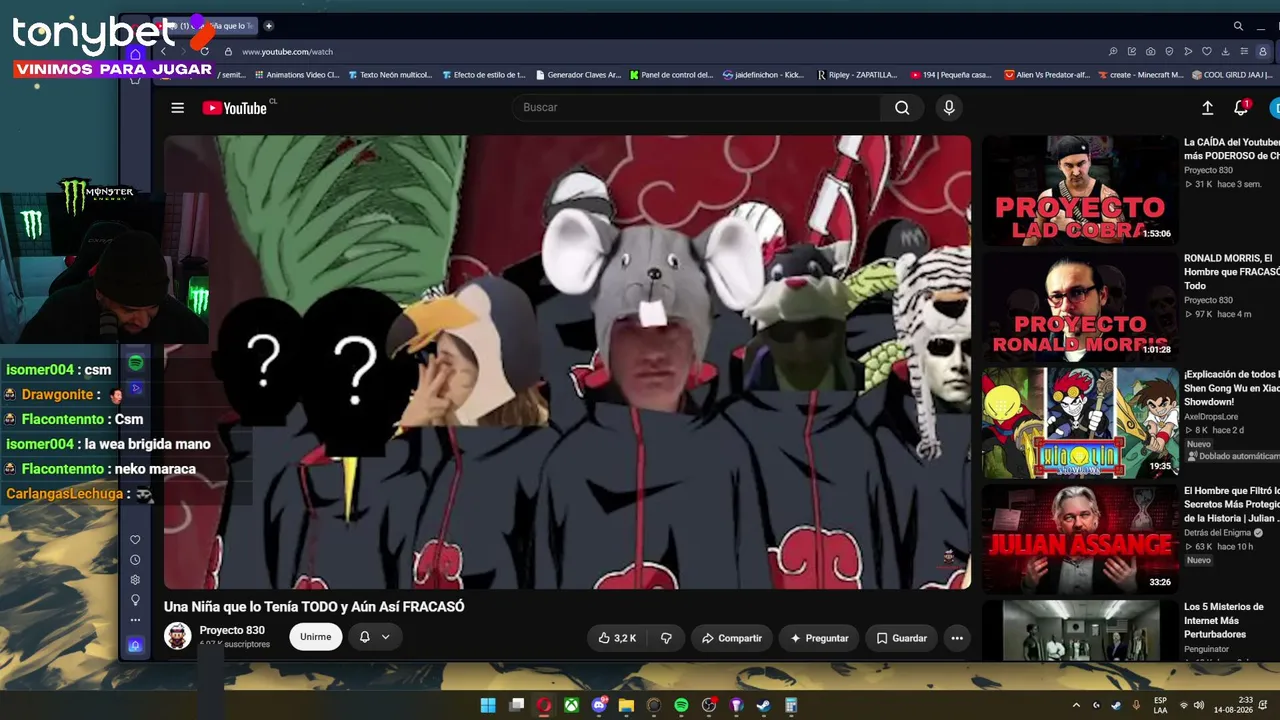This screenshot has height=720, width=1280.
Task: Click the main video player frame
Action: [x=567, y=362]
